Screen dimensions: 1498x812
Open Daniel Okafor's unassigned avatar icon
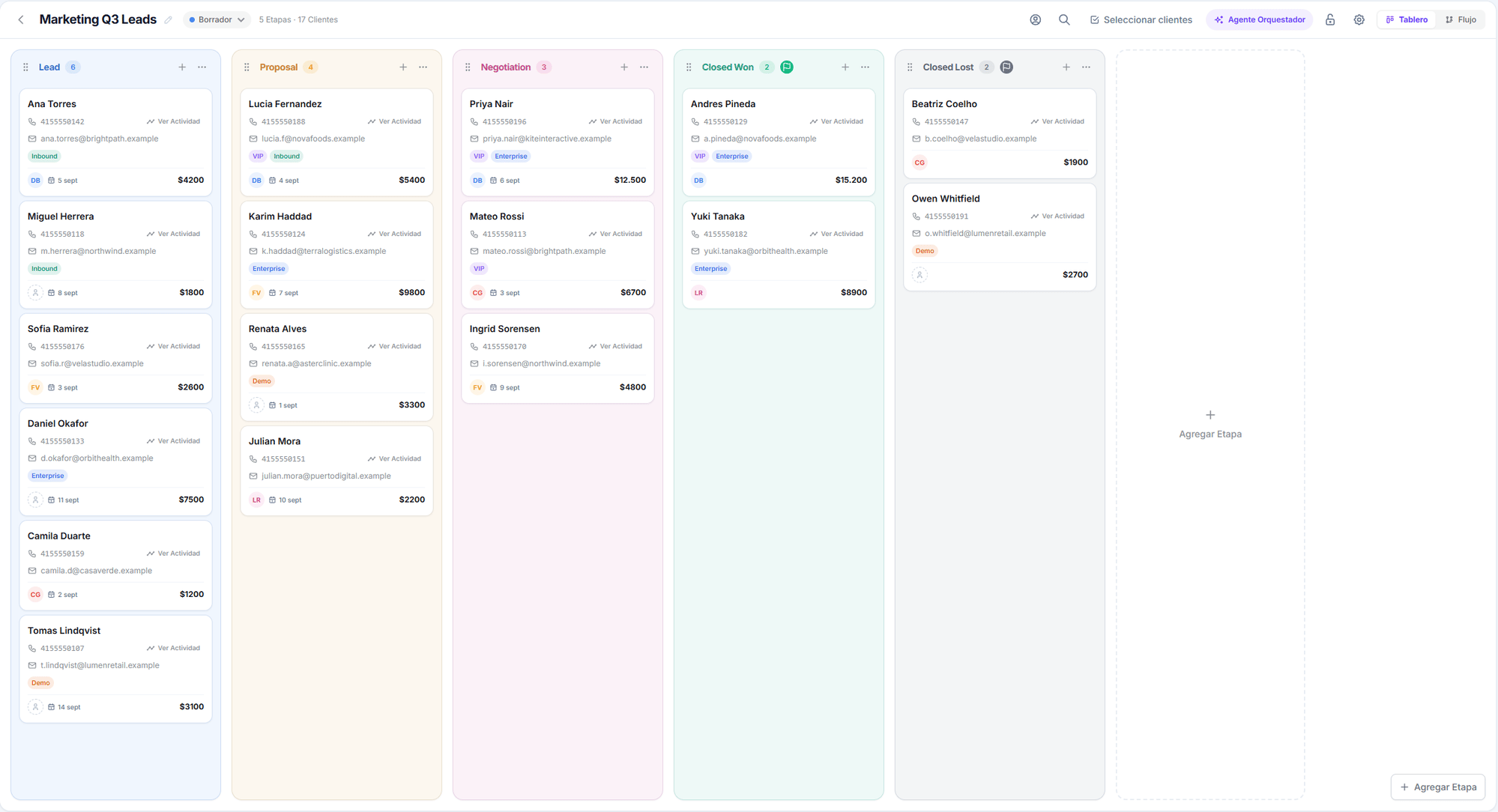35,500
